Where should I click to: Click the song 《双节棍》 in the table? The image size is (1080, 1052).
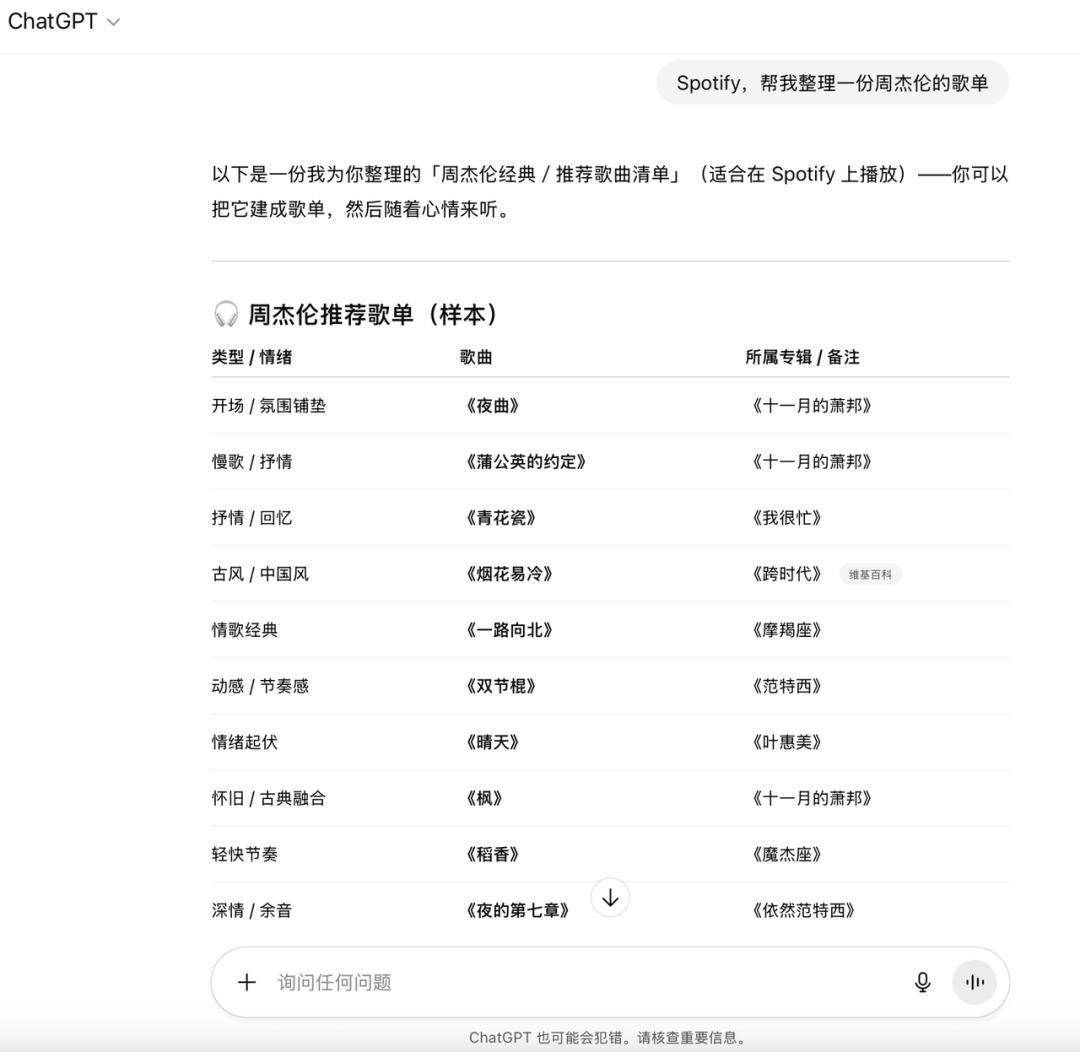point(501,686)
